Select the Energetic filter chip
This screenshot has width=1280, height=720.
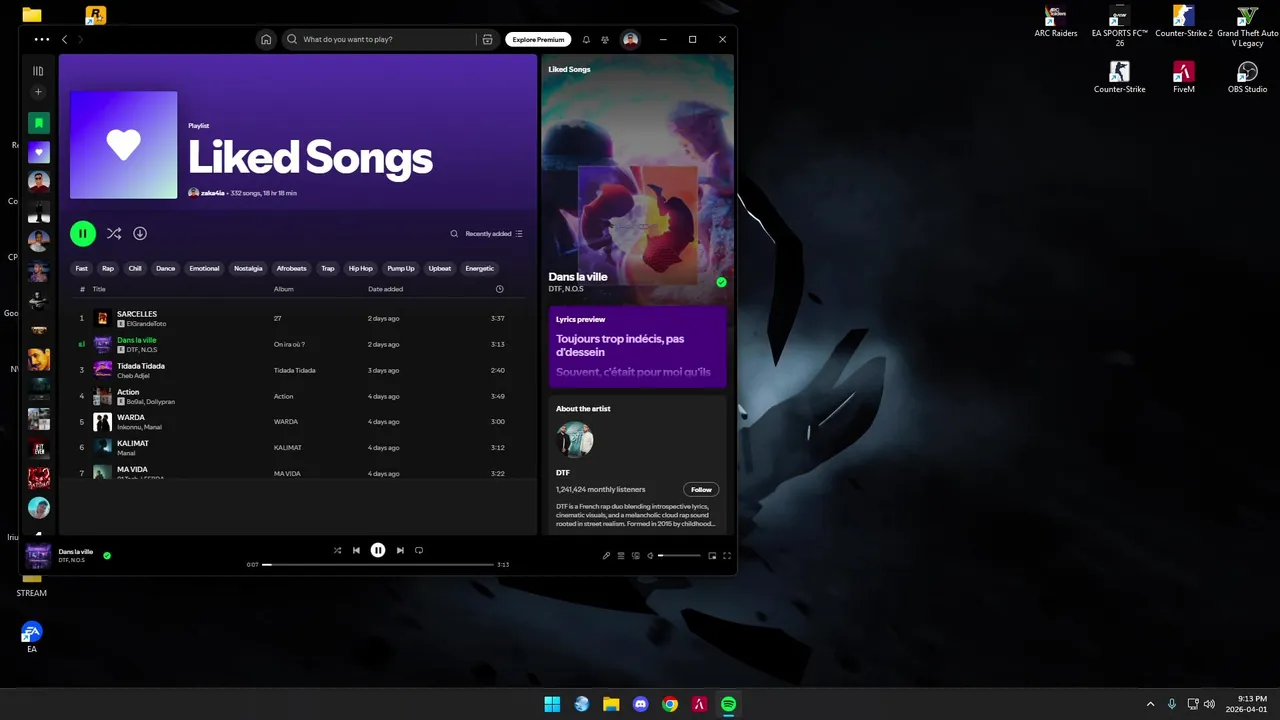click(480, 268)
